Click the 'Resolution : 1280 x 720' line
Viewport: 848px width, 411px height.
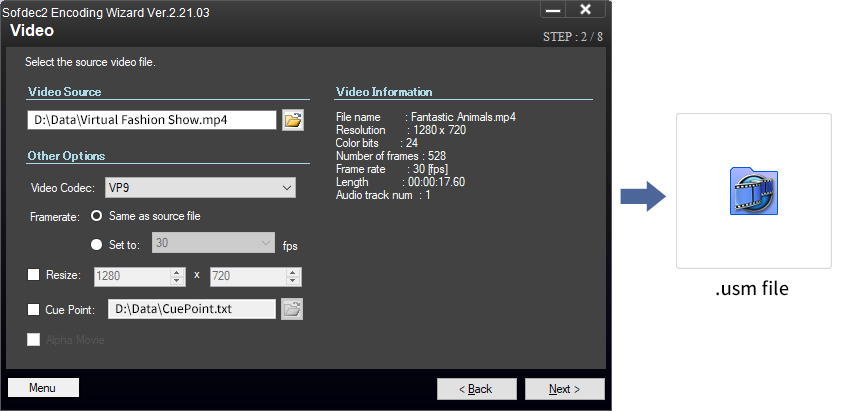click(401, 130)
